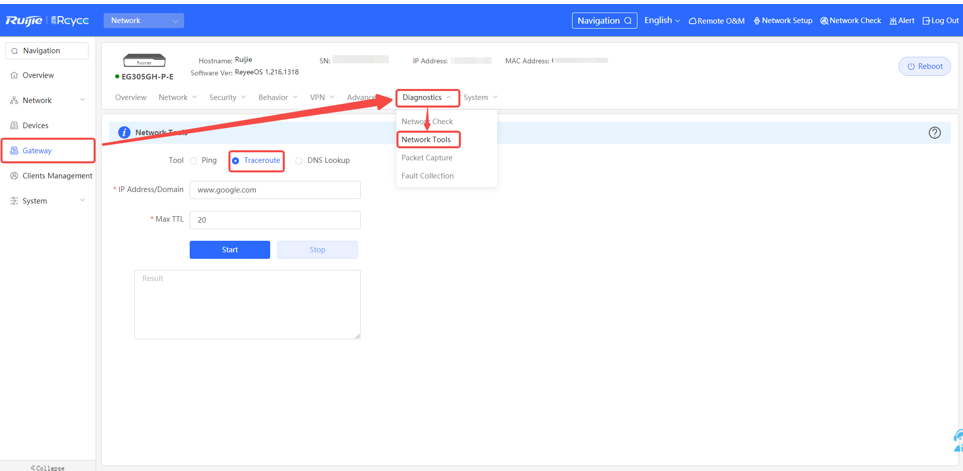The width and height of the screenshot is (963, 471).
Task: Select the Traceroute radio button
Action: pos(236,160)
